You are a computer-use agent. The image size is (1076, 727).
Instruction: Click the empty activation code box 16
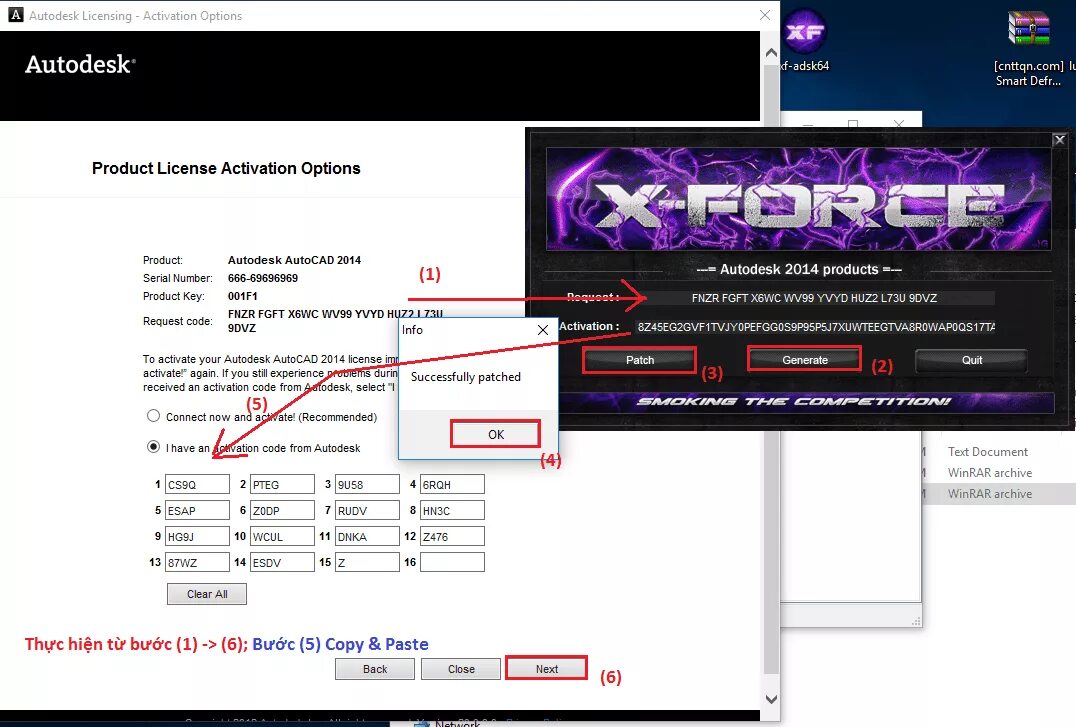pyautogui.click(x=452, y=562)
